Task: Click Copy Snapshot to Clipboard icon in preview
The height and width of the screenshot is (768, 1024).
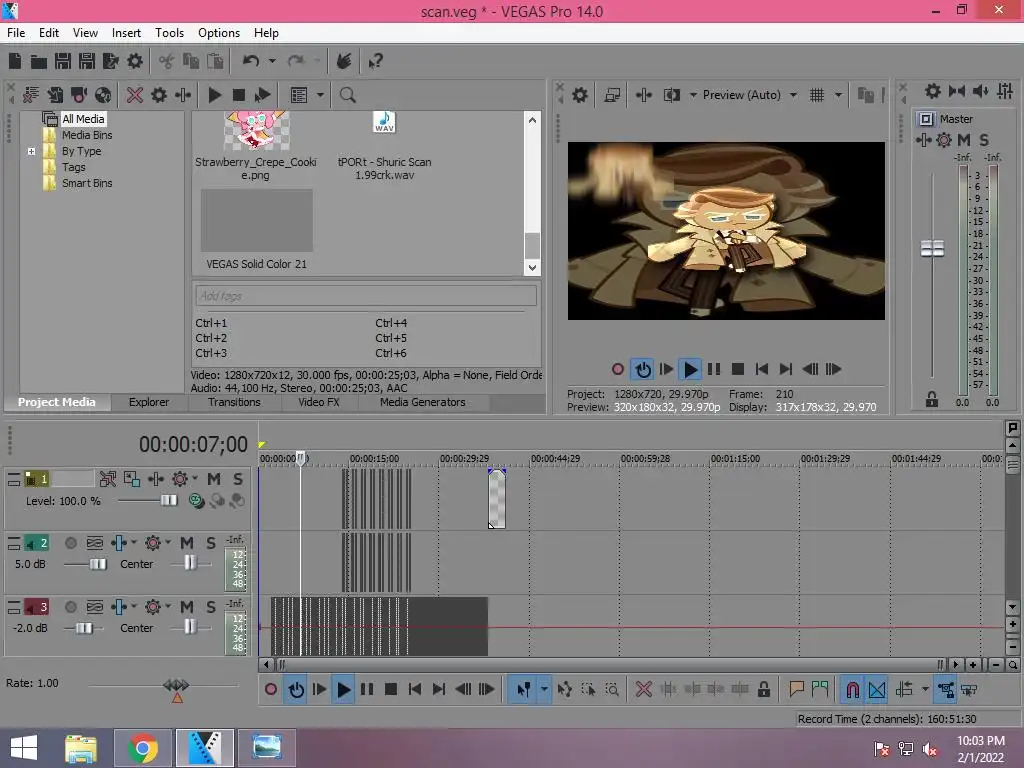Action: point(865,95)
